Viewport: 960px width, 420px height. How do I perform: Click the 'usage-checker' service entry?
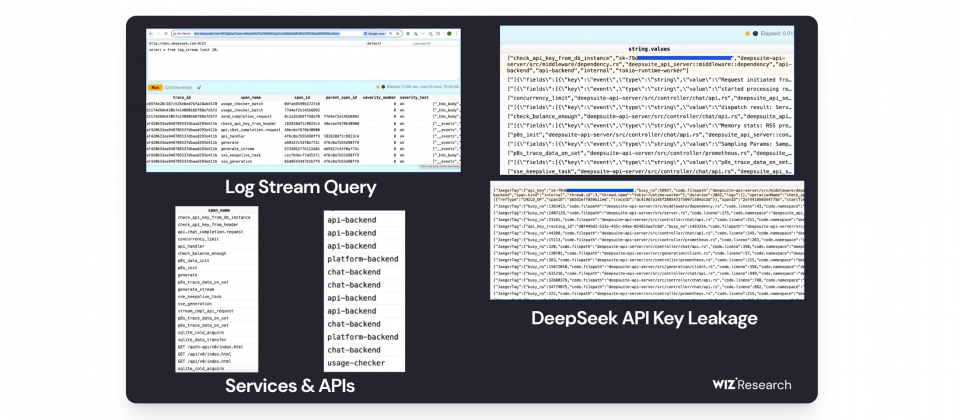356,363
